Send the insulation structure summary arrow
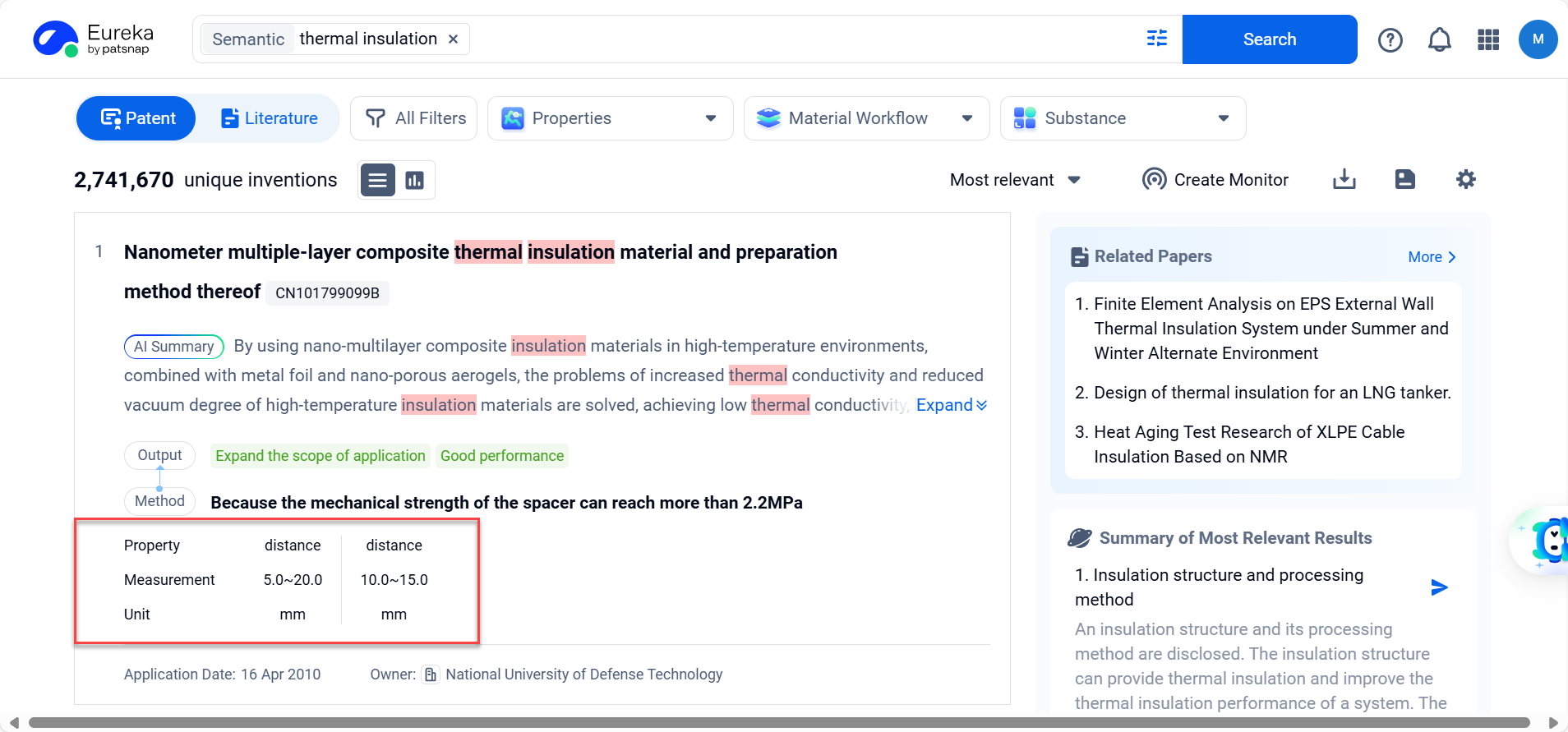The height and width of the screenshot is (732, 1568). 1439,587
